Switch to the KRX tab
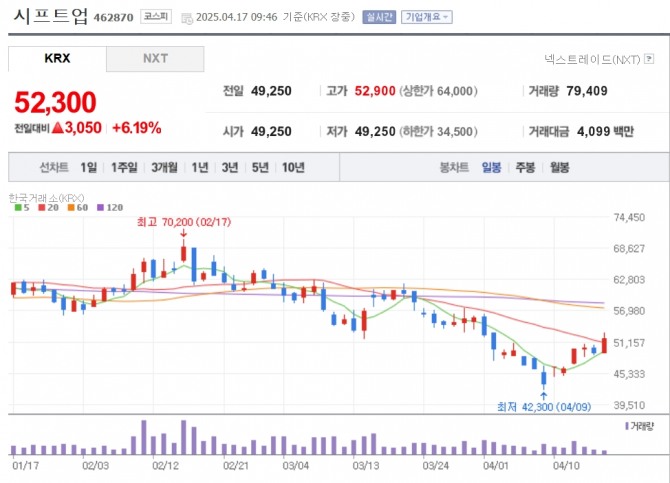This screenshot has height=483, width=670. click(x=57, y=59)
